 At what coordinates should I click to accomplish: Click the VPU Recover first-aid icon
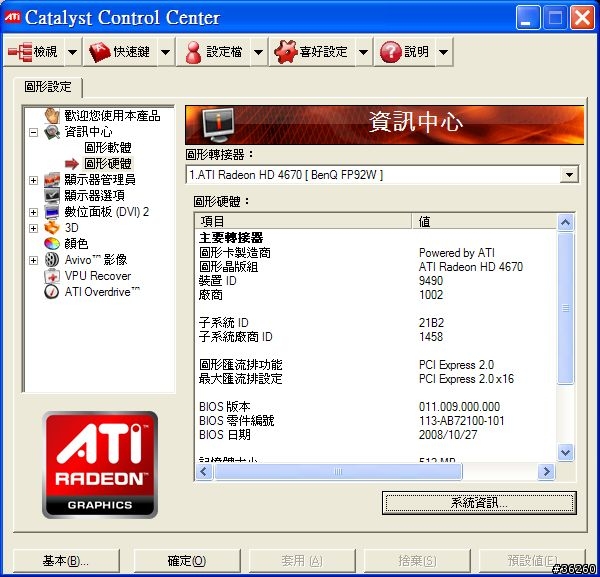click(x=52, y=275)
